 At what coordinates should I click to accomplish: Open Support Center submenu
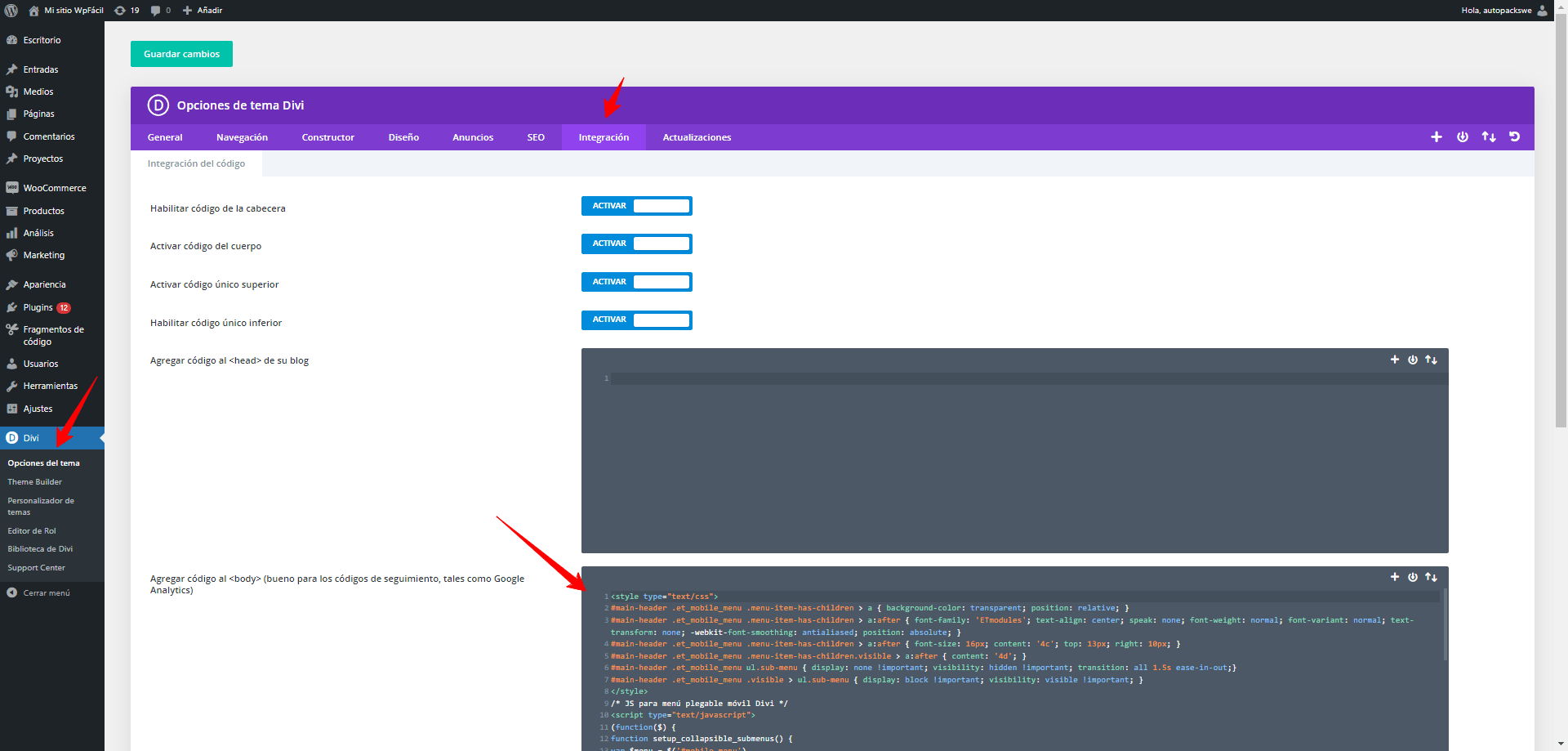click(37, 568)
